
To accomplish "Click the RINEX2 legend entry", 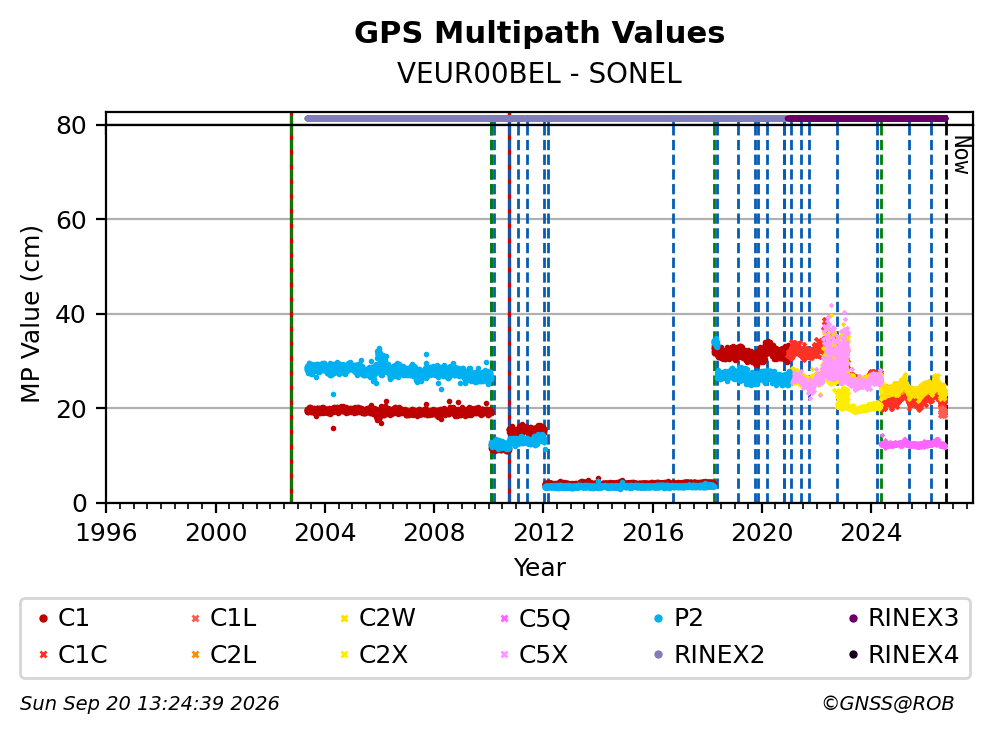I will [709, 655].
